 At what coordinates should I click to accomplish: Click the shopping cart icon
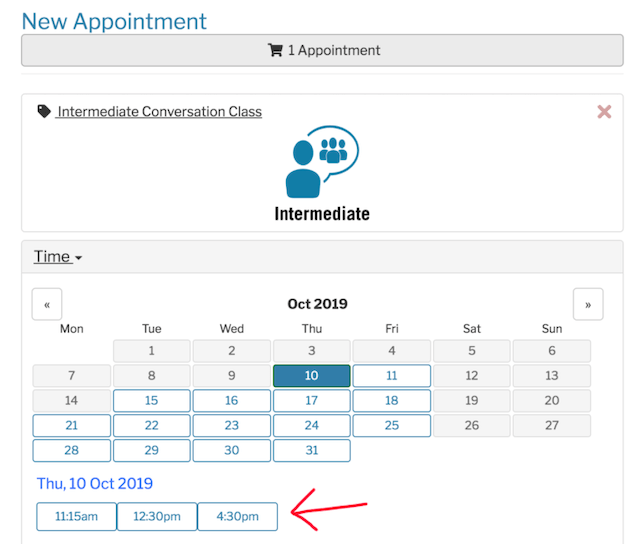coord(275,50)
